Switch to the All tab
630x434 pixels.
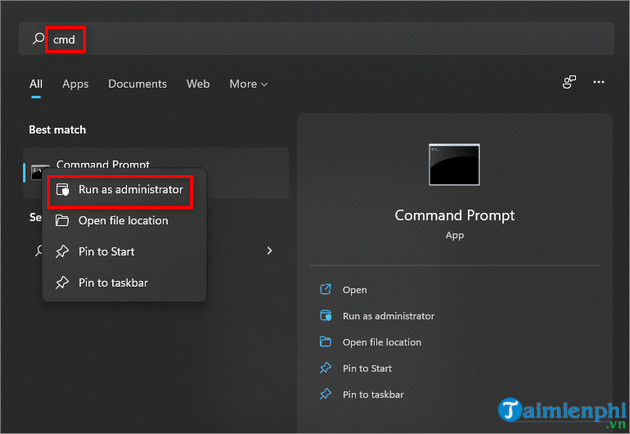click(x=36, y=84)
